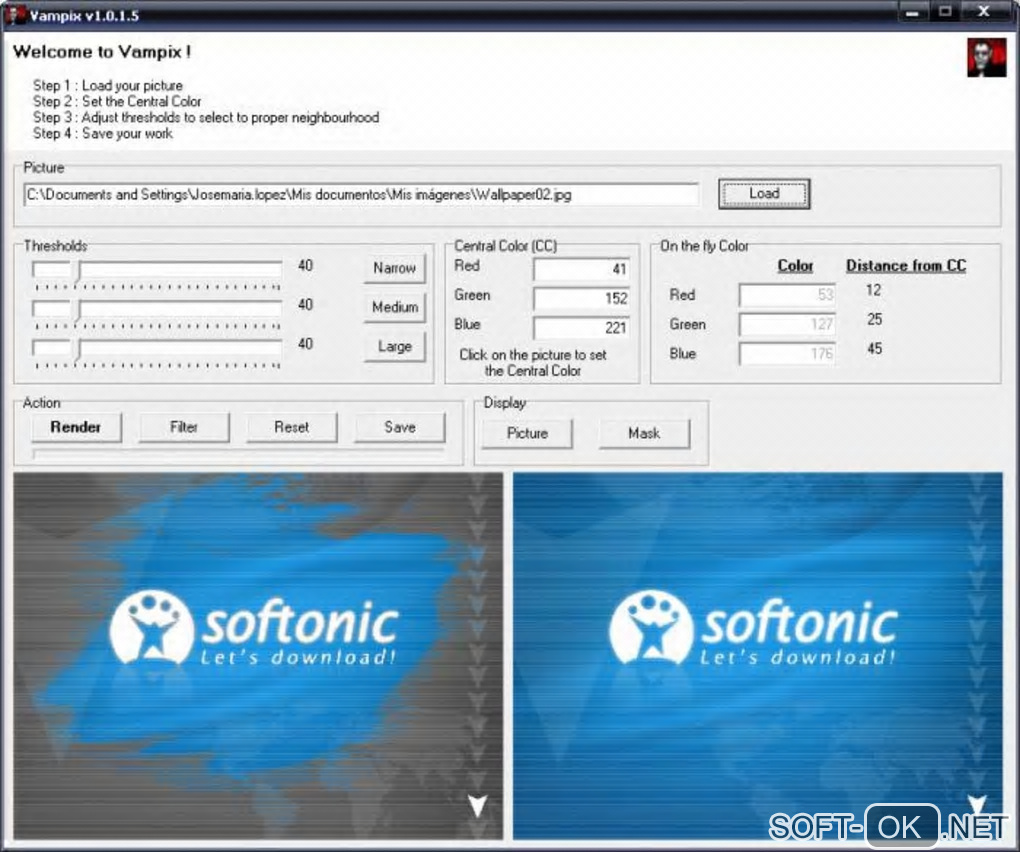This screenshot has width=1020, height=852.
Task: Select the Narrow threshold preset
Action: [x=394, y=268]
